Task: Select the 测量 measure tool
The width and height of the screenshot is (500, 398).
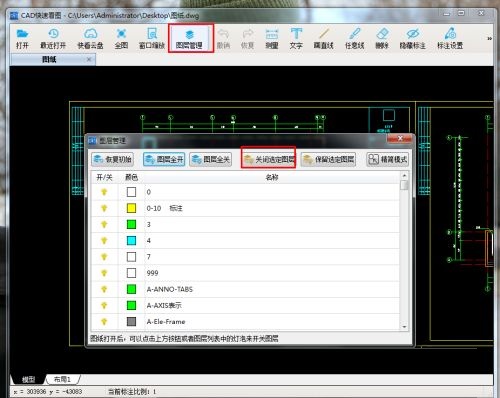Action: (x=272, y=38)
